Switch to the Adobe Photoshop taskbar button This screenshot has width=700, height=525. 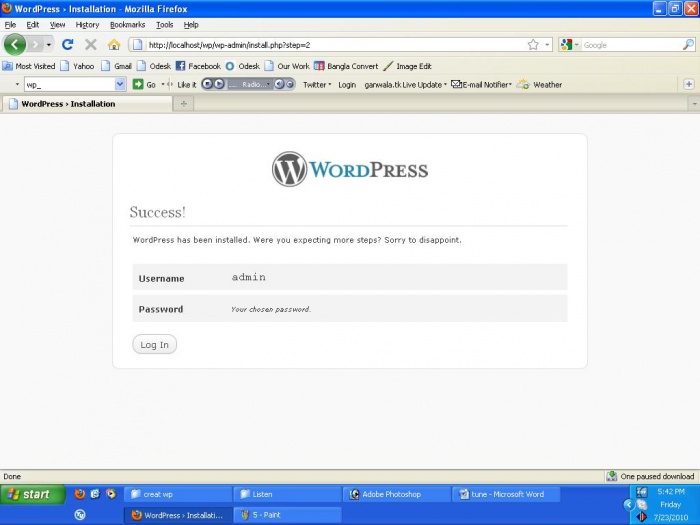click(x=396, y=494)
